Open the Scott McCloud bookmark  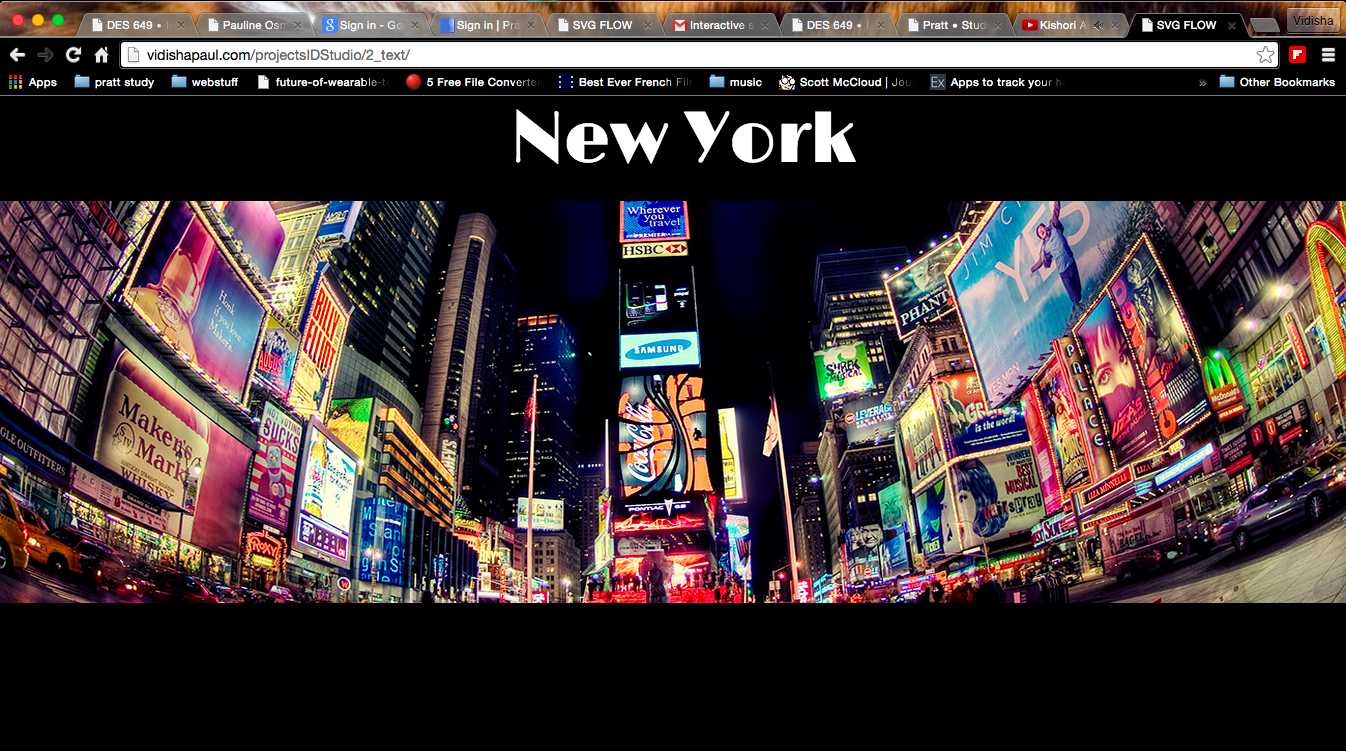click(846, 82)
